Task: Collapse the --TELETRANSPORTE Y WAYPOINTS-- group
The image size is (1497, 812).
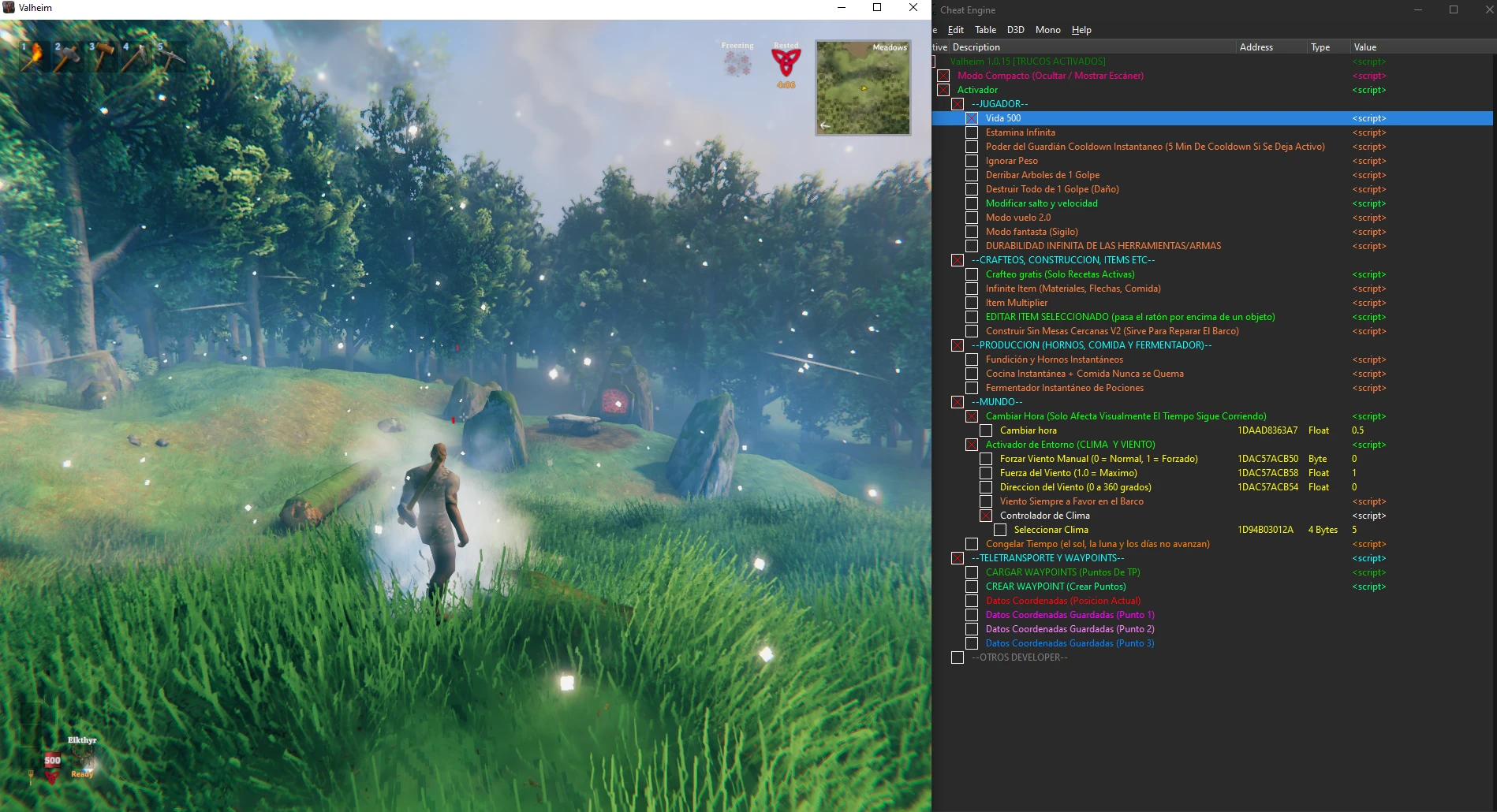Action: 958,558
